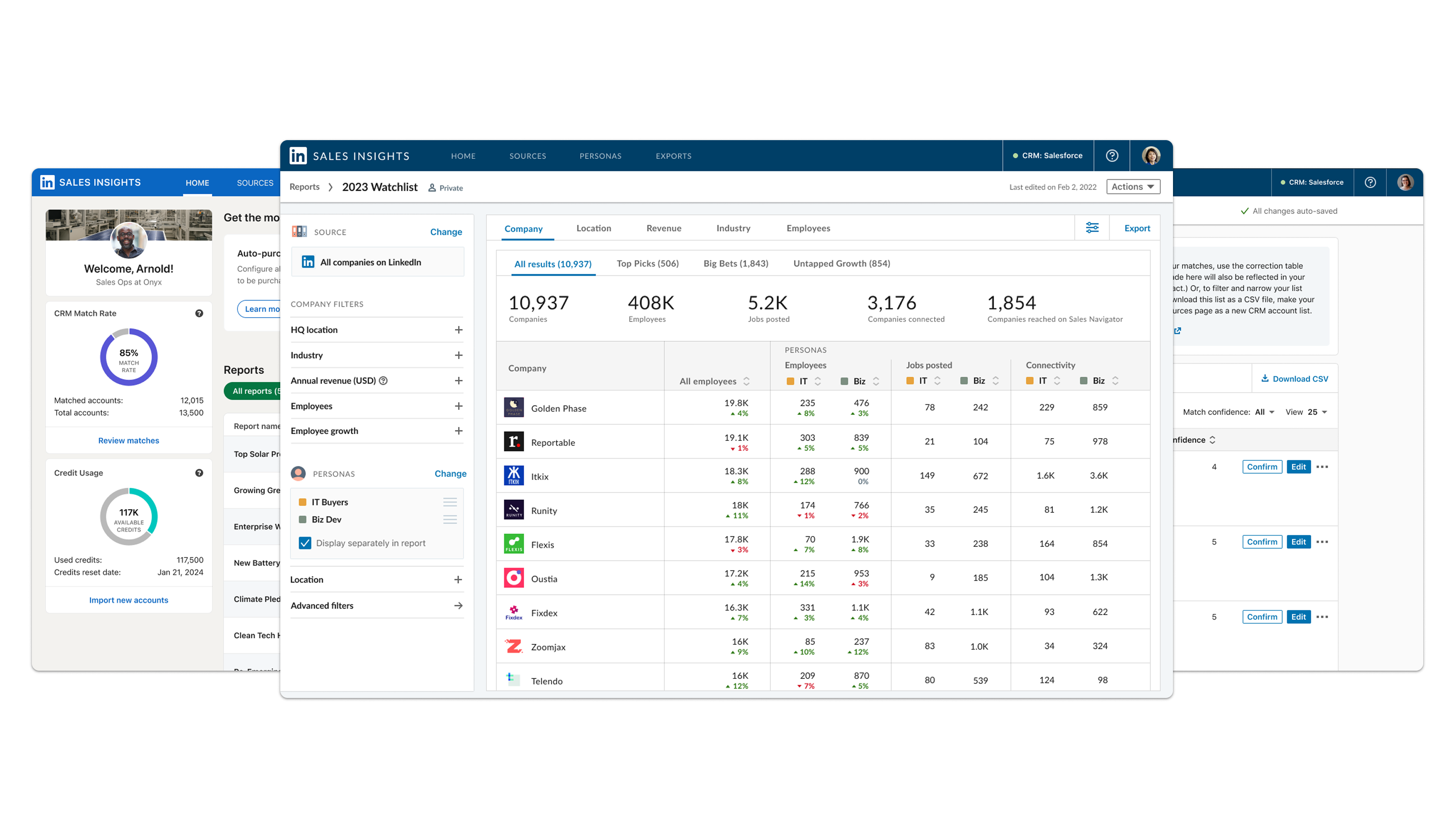
Task: Click the external link icon in right window
Action: pos(1178,331)
